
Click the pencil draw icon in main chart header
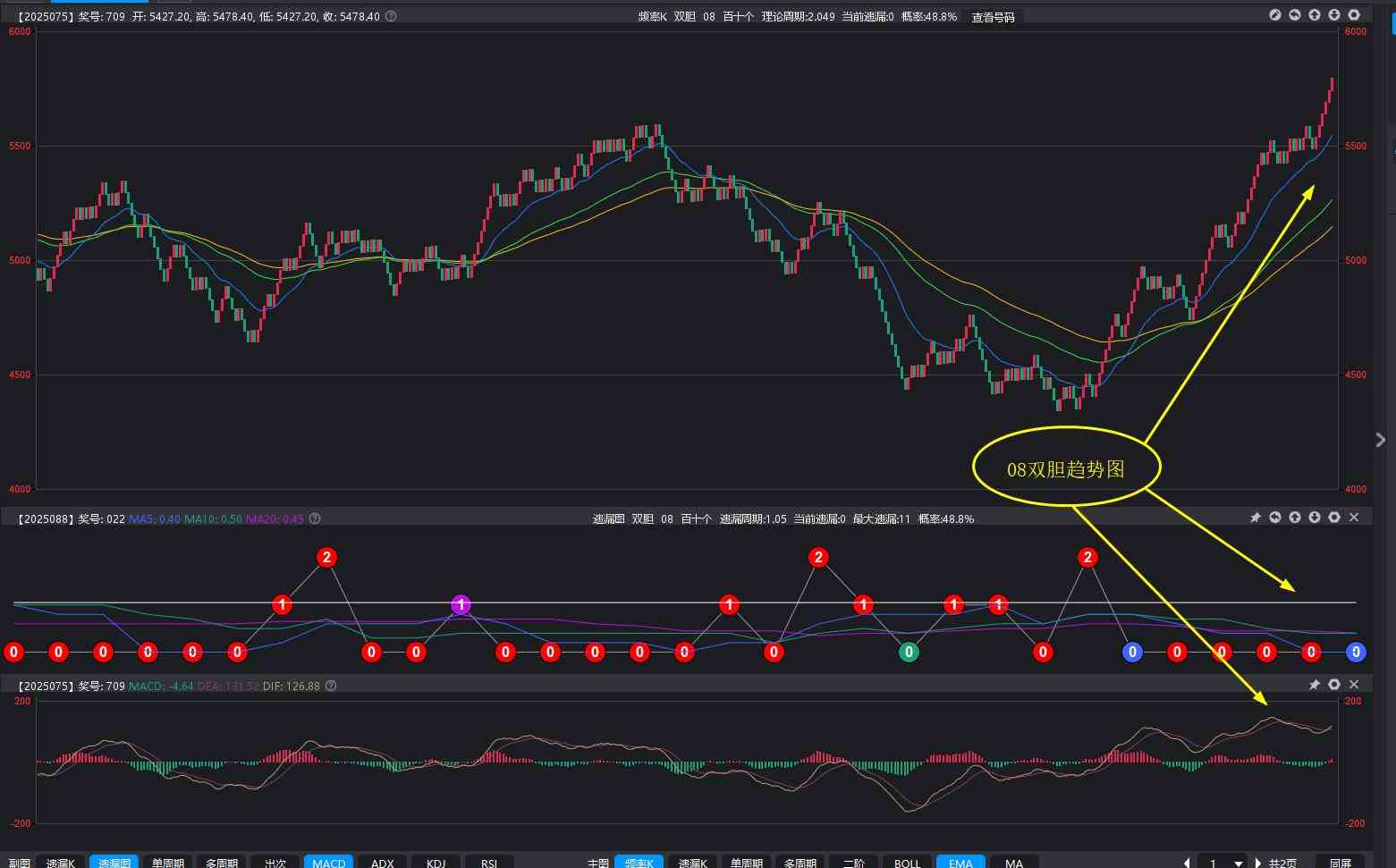coord(1275,15)
